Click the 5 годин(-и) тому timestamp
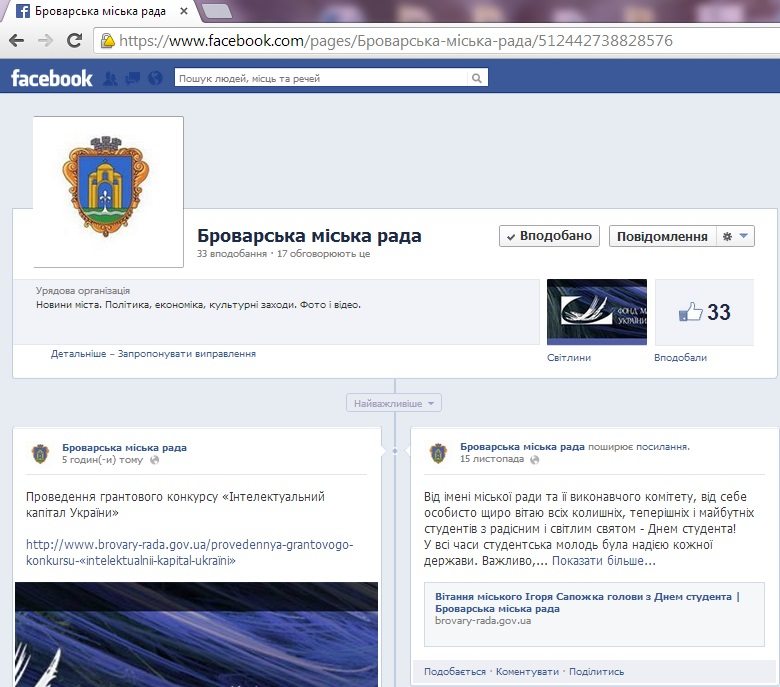 click(102, 460)
